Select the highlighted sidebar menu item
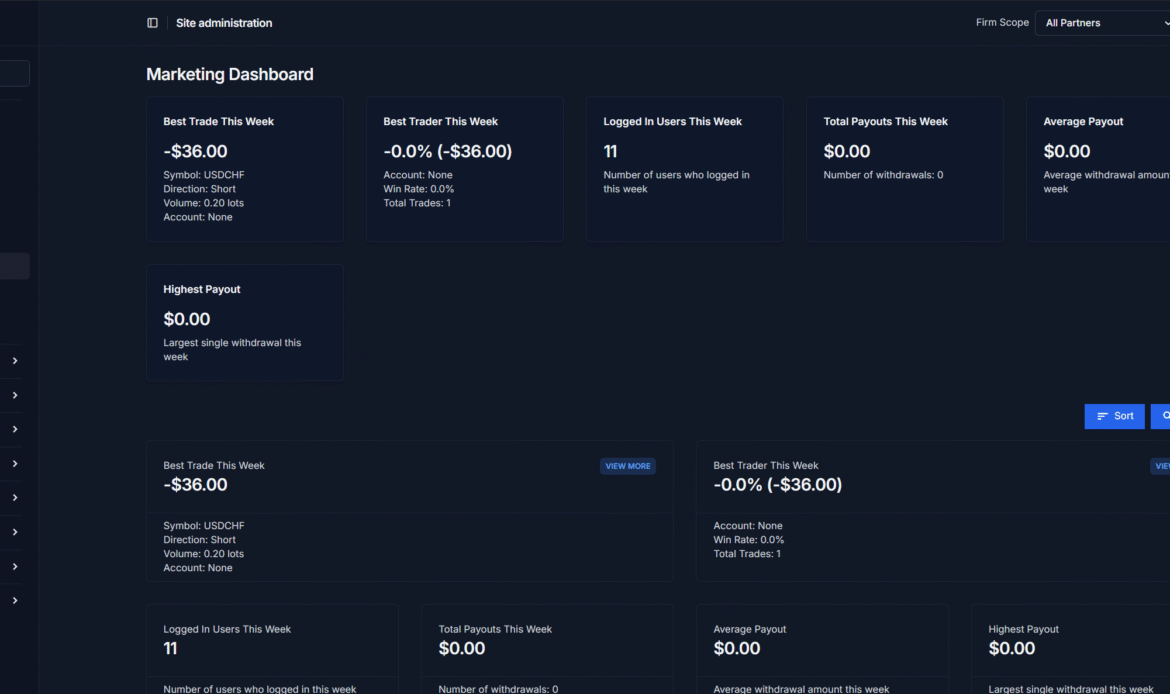The image size is (1170, 694). click(x=14, y=266)
